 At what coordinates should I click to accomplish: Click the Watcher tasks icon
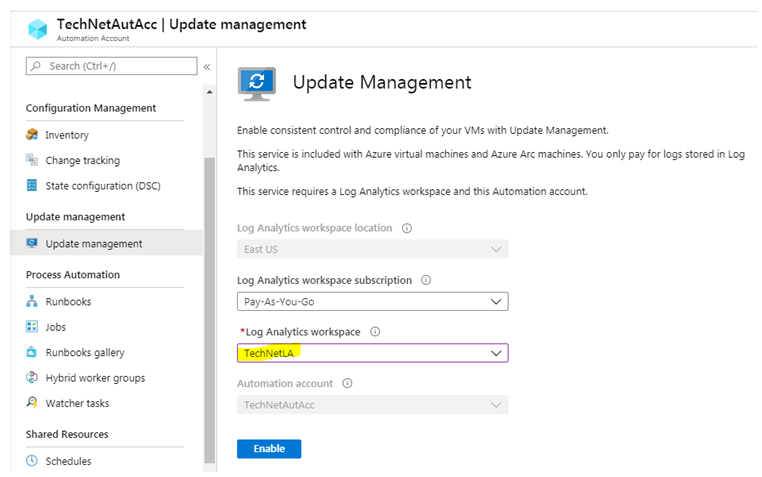click(32, 403)
